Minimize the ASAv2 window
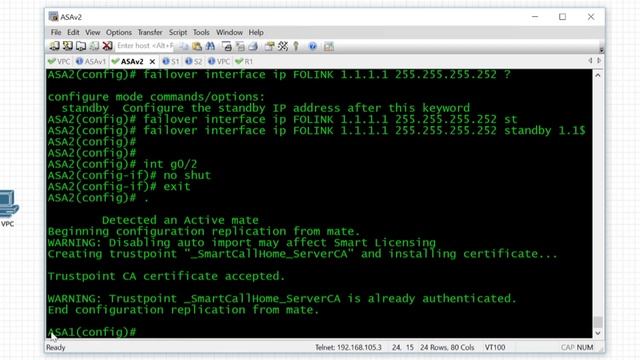640x360 pixels. pyautogui.click(x=535, y=17)
